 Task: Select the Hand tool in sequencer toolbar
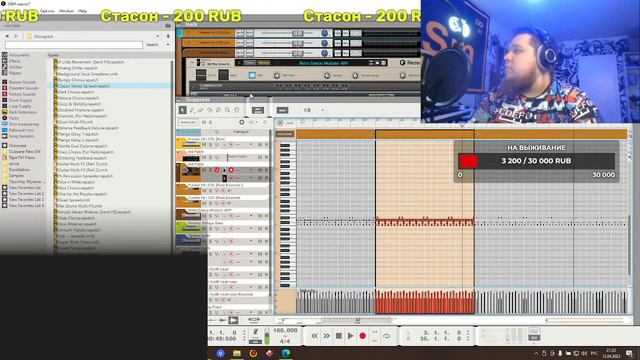[236, 110]
